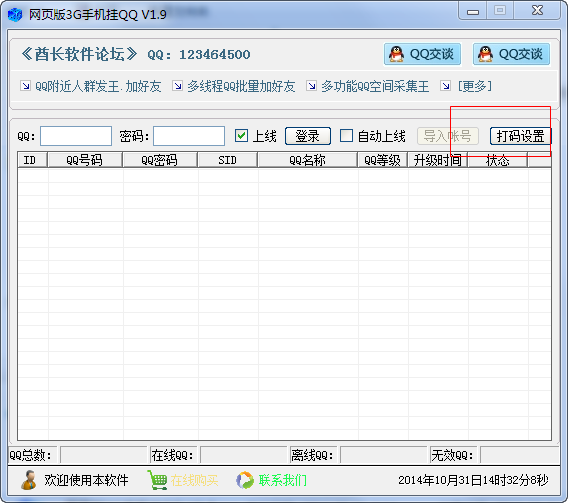Click the 在线QQ value field
The width and height of the screenshot is (568, 503).
pos(243,455)
